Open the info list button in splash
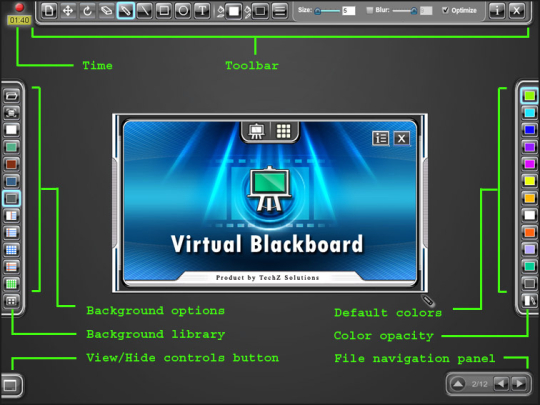Image resolution: width=540 pixels, height=405 pixels. pos(381,138)
